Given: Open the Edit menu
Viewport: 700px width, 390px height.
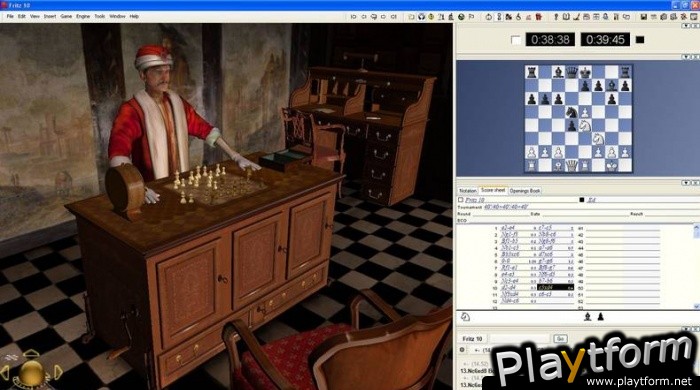Looking at the screenshot, I should click(21, 17).
